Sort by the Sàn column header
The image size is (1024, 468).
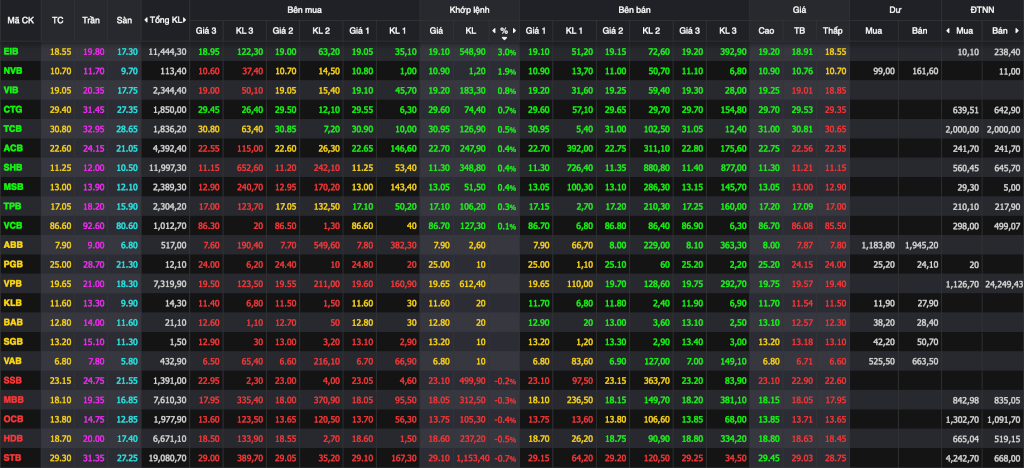[x=124, y=20]
